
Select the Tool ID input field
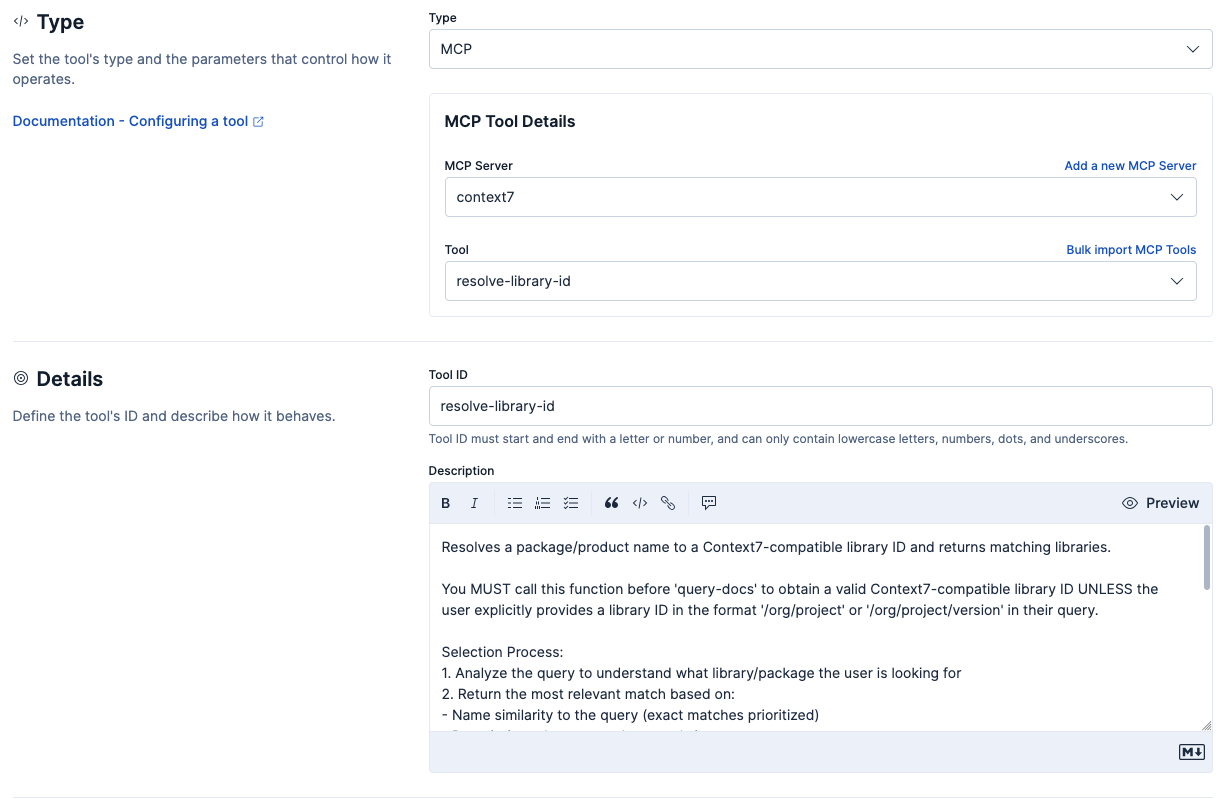pos(820,405)
